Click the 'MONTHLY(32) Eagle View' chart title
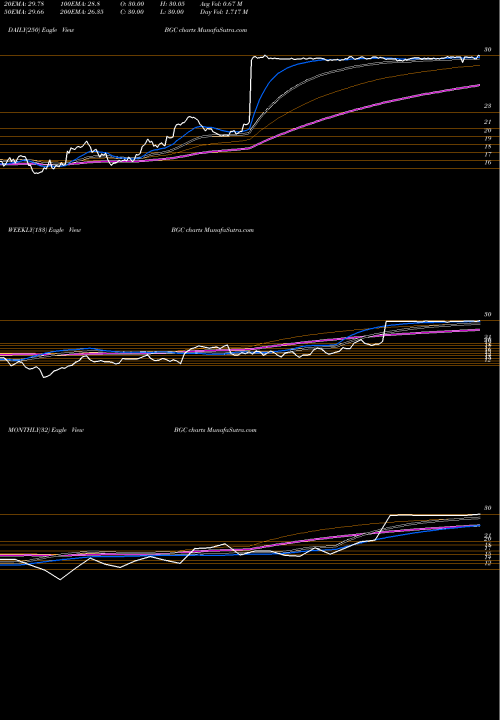Screen dimensions: 500x720 point(46,430)
